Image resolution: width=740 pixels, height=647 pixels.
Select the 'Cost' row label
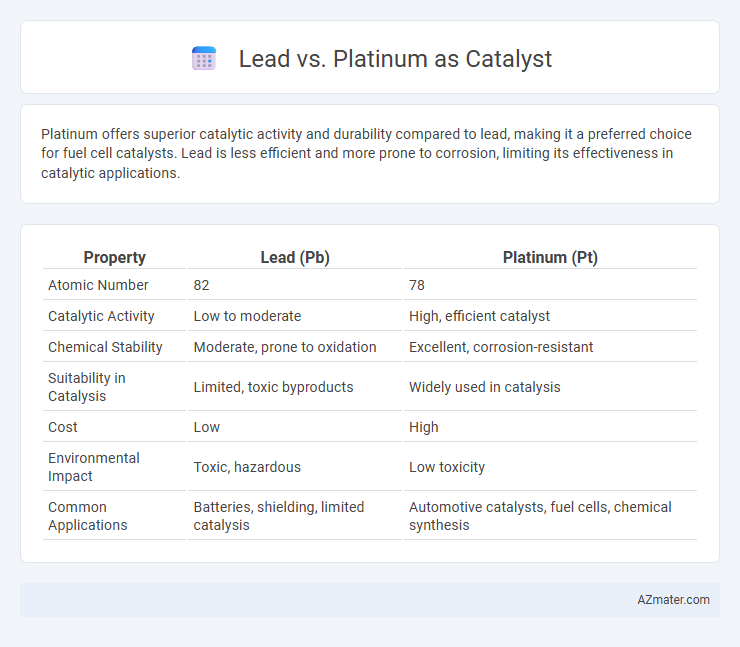click(x=63, y=427)
